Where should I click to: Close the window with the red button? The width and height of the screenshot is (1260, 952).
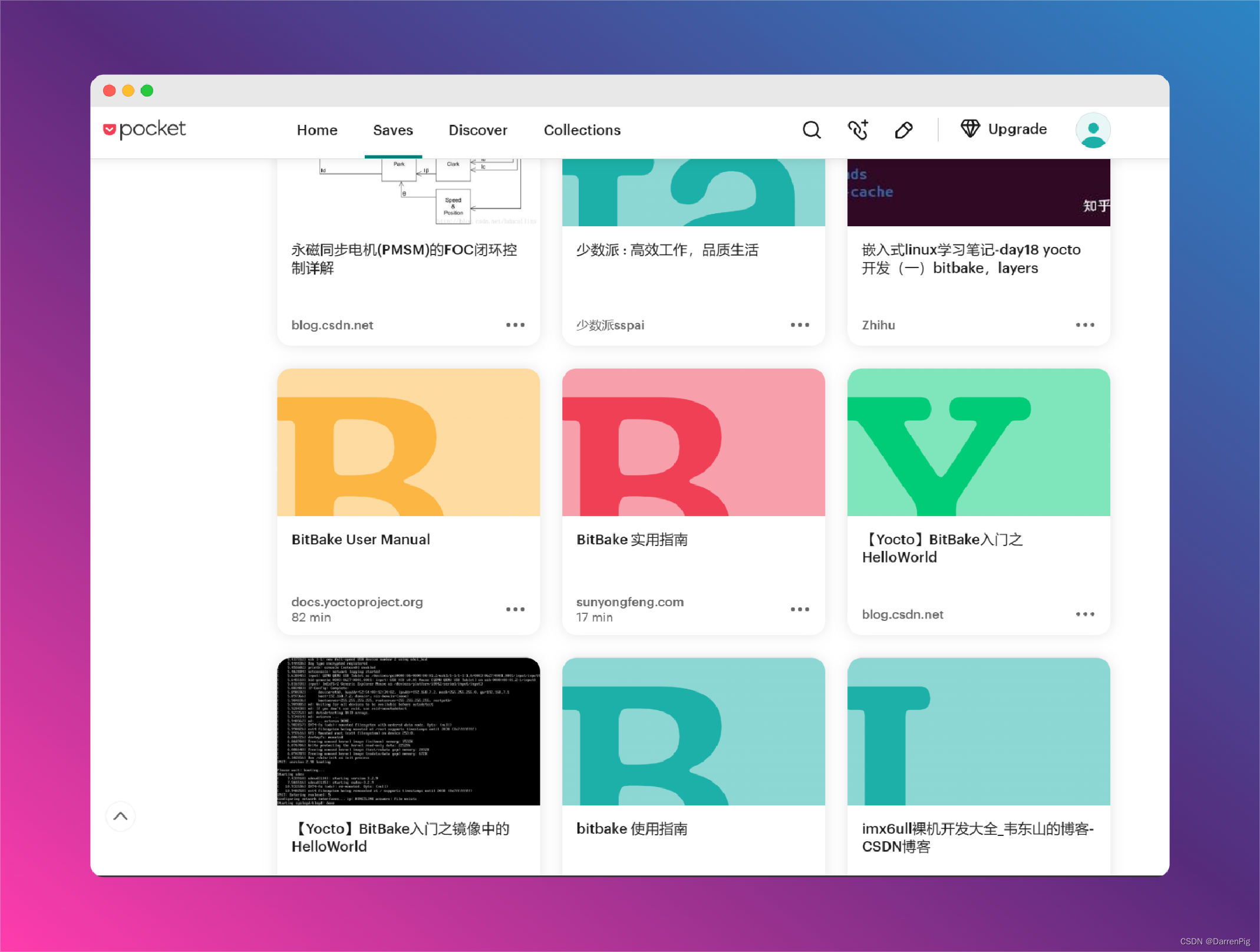[109, 90]
